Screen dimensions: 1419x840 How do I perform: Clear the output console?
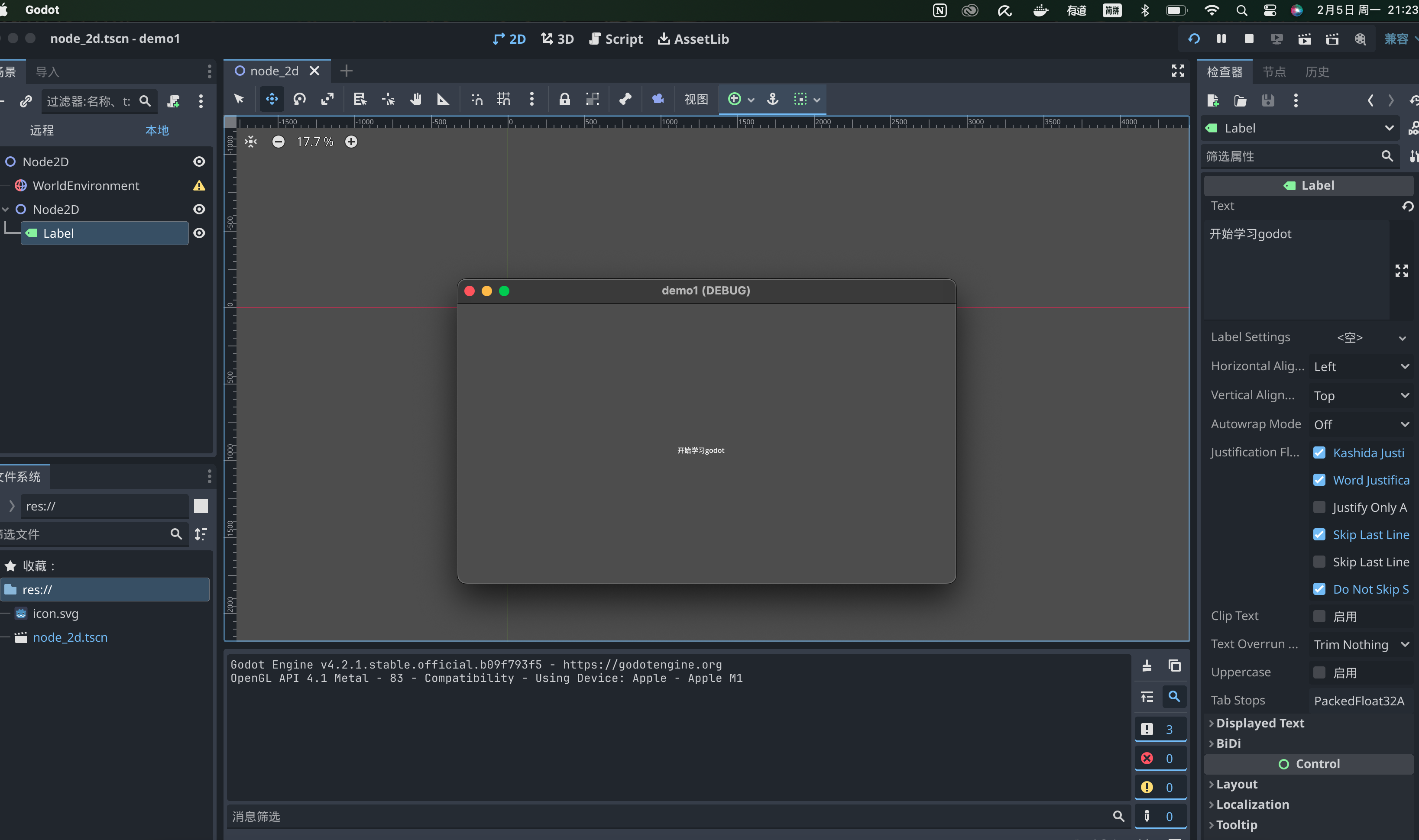pyautogui.click(x=1147, y=666)
